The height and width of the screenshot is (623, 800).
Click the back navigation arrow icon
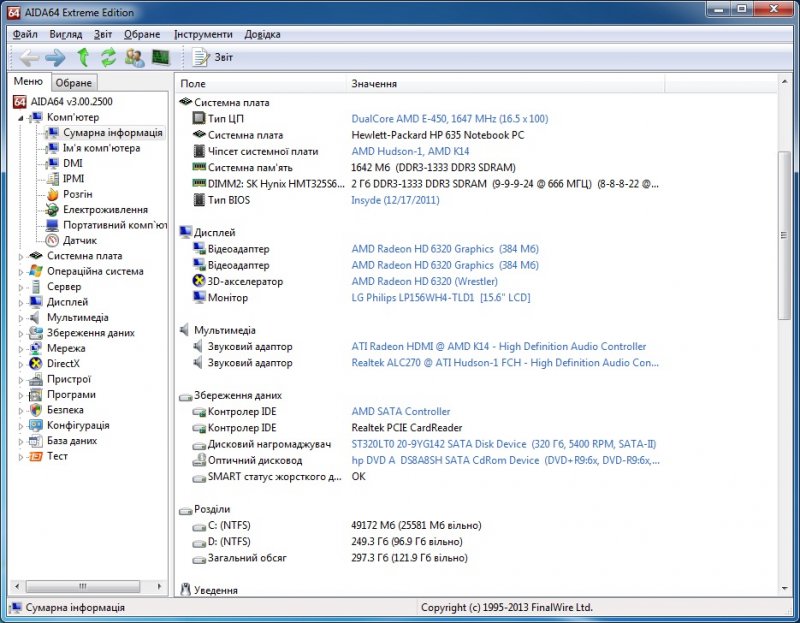pos(28,57)
